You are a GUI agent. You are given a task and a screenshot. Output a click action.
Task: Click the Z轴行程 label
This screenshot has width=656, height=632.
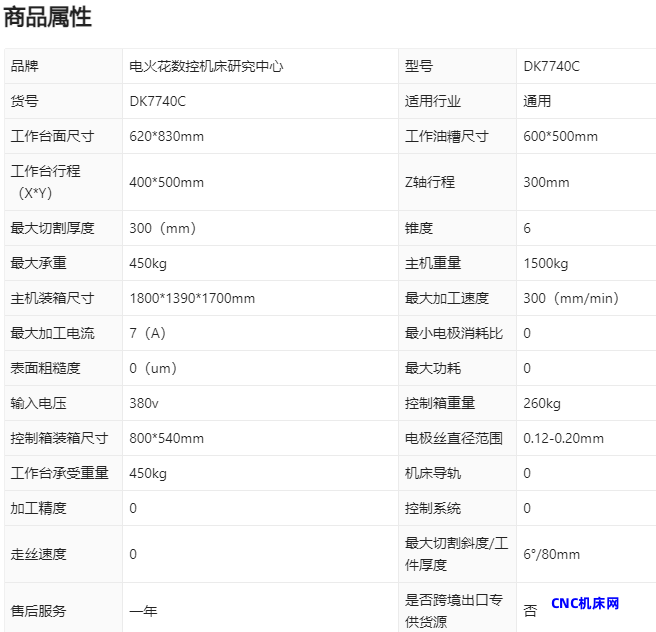pyautogui.click(x=429, y=182)
